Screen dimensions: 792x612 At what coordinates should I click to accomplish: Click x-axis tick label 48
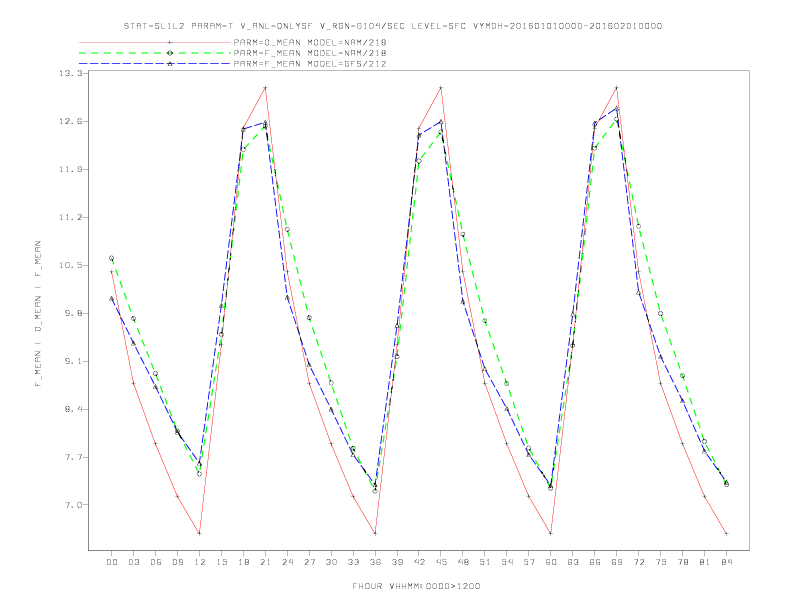tap(463, 562)
